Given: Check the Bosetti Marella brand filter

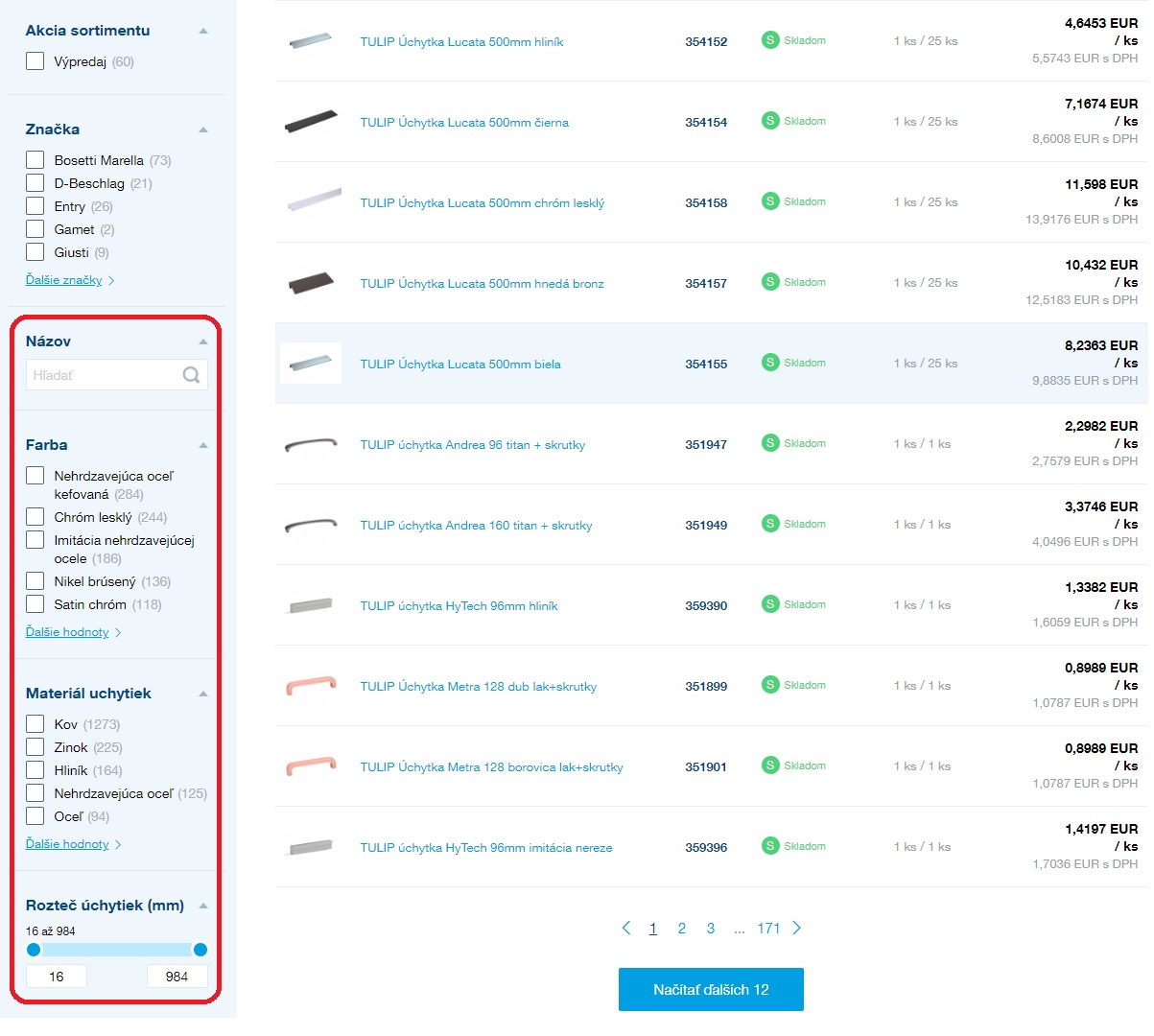Looking at the screenshot, I should pyautogui.click(x=35, y=160).
